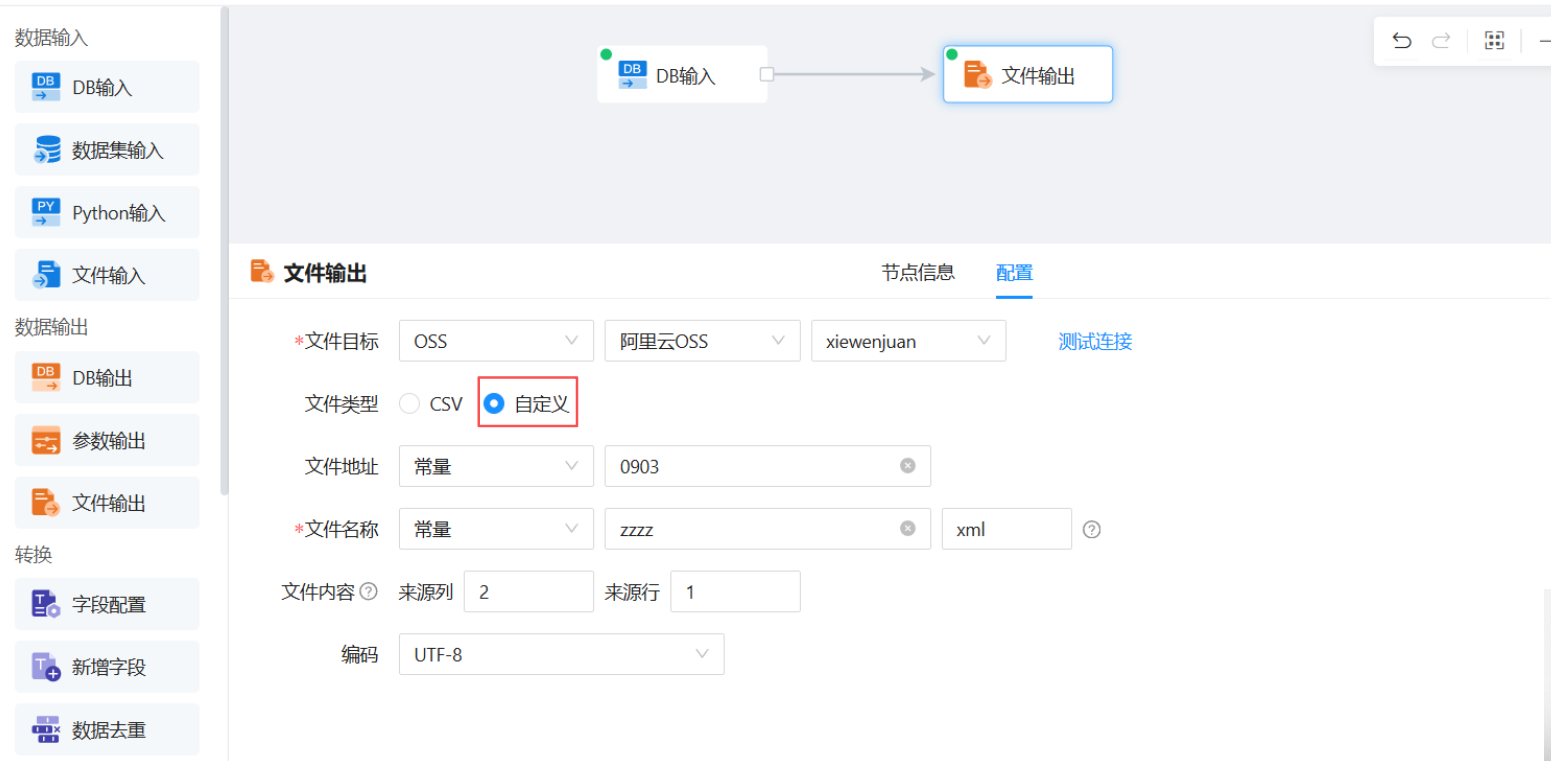Clear the 0903 file address field
1551x761 pixels.
tap(907, 465)
